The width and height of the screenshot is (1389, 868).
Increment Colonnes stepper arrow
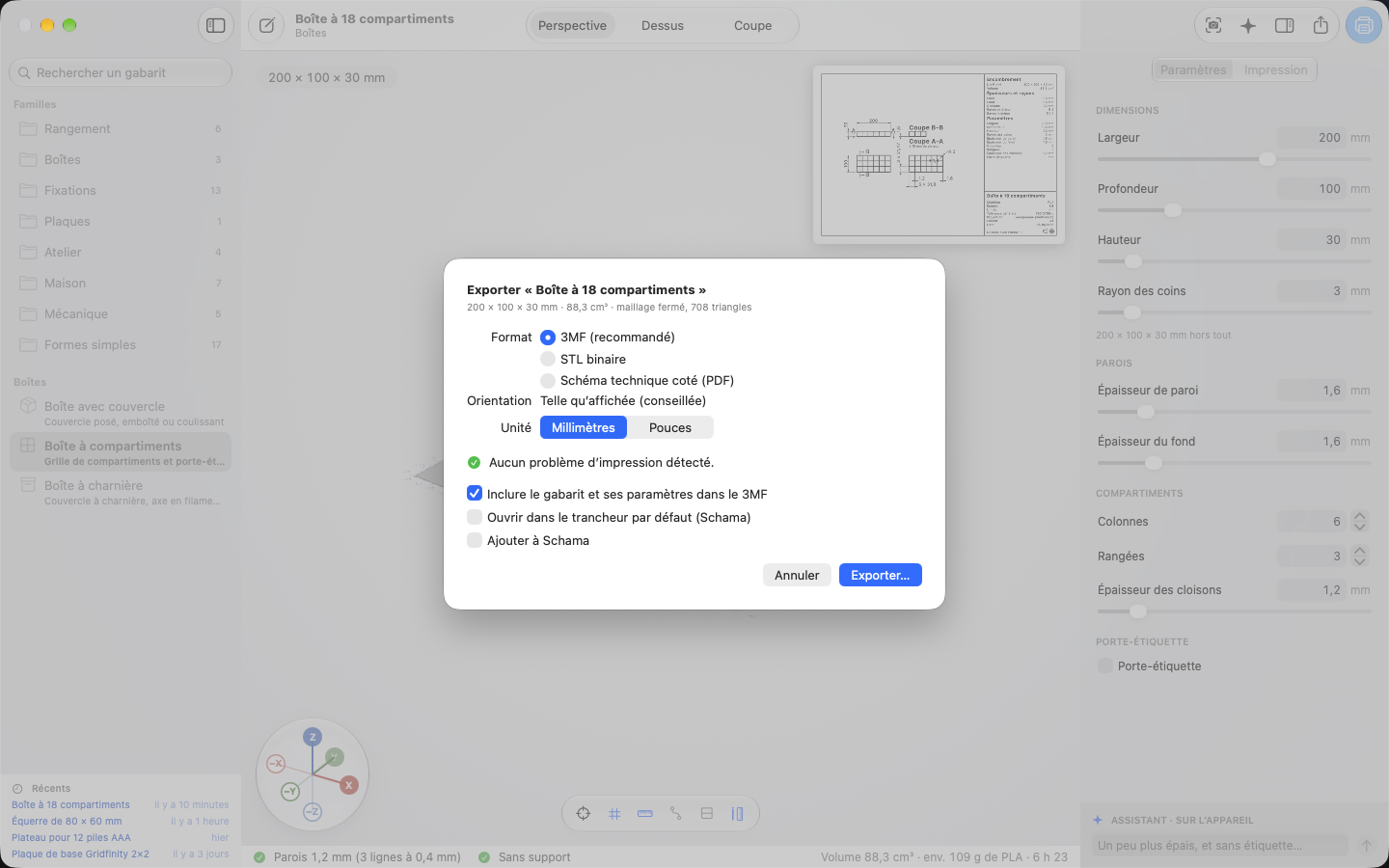pyautogui.click(x=1360, y=516)
